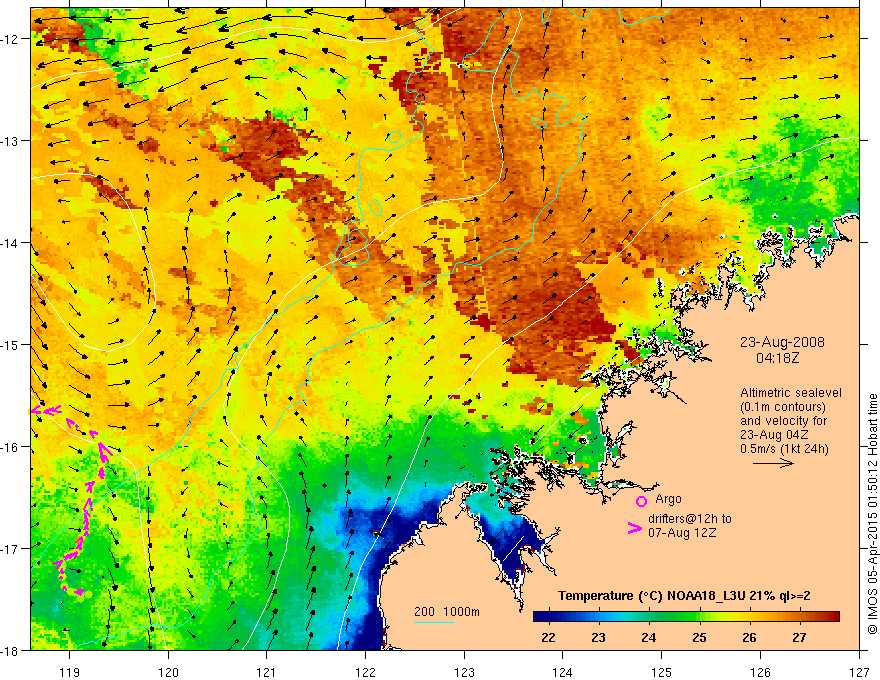Click the latitude axis label -13

click(12, 141)
